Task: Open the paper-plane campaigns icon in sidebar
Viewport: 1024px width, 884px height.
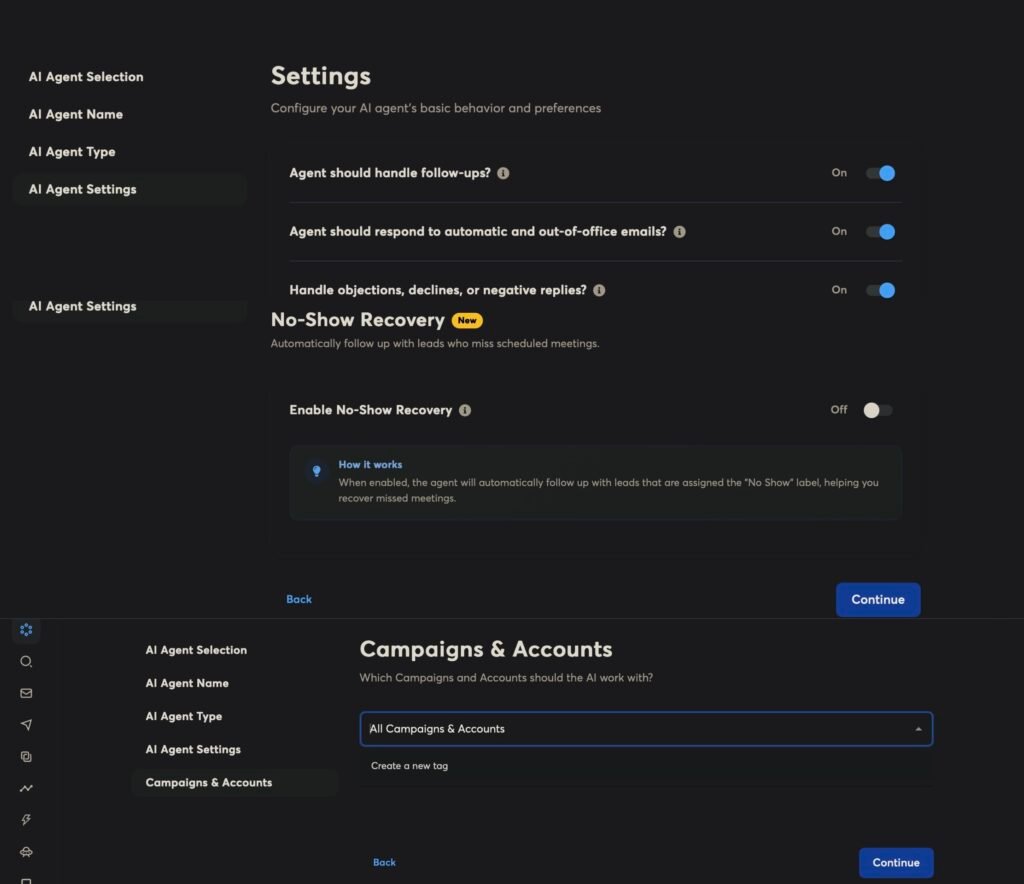Action: 26,725
